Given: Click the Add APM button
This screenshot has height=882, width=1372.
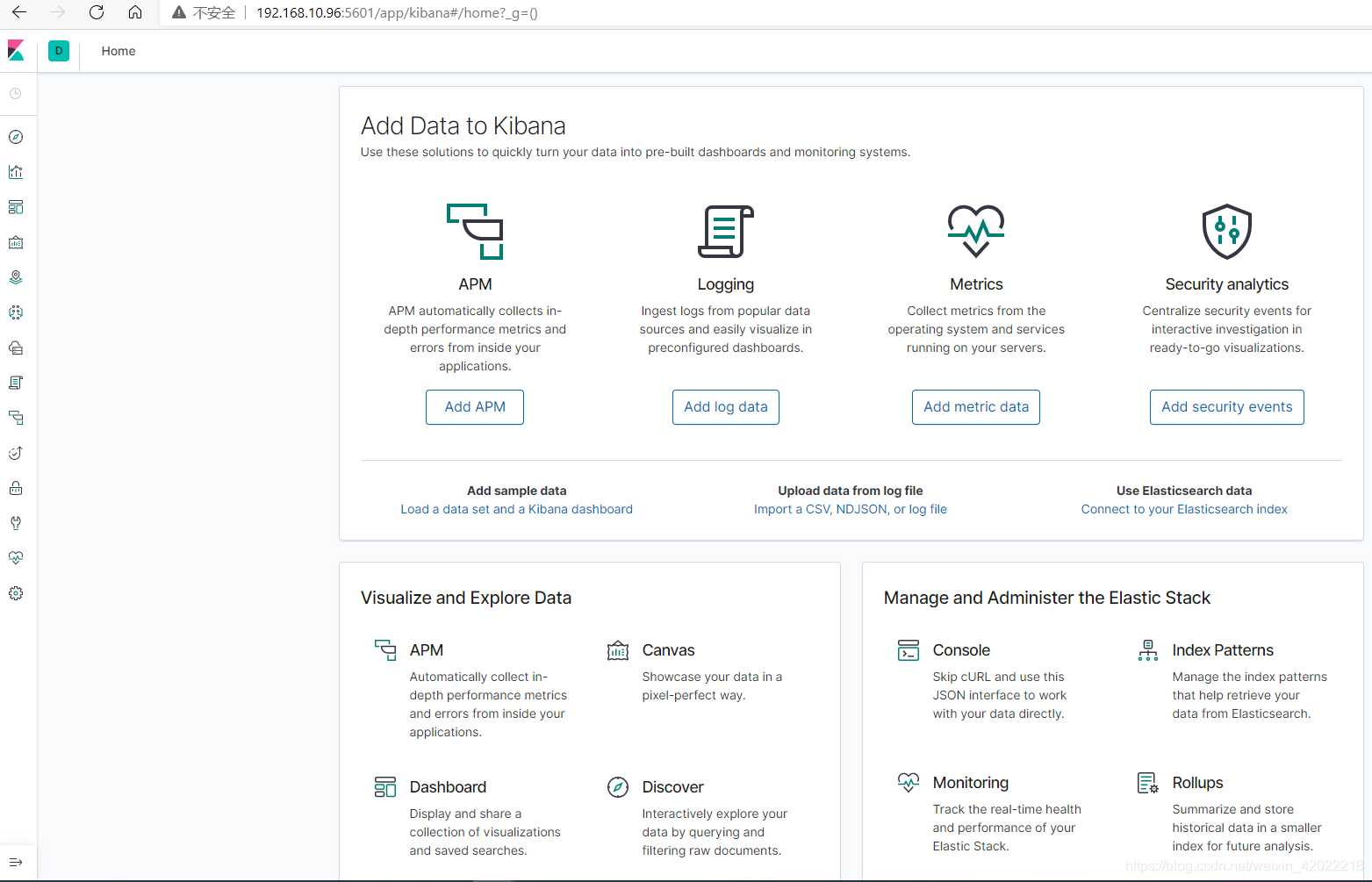Looking at the screenshot, I should pyautogui.click(x=475, y=407).
